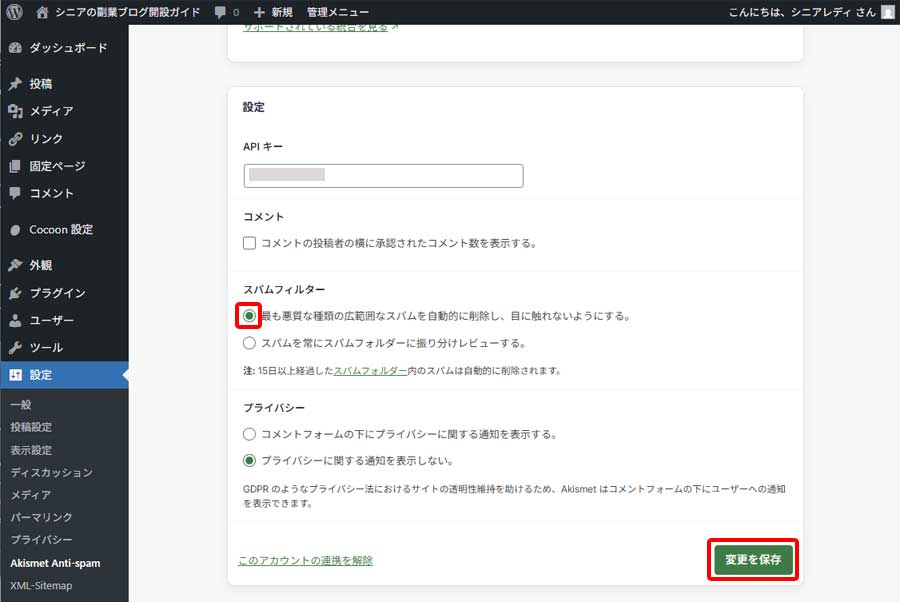The height and width of the screenshot is (602, 900).
Task: Select the strict spam auto-delete radio option
Action: click(249, 316)
